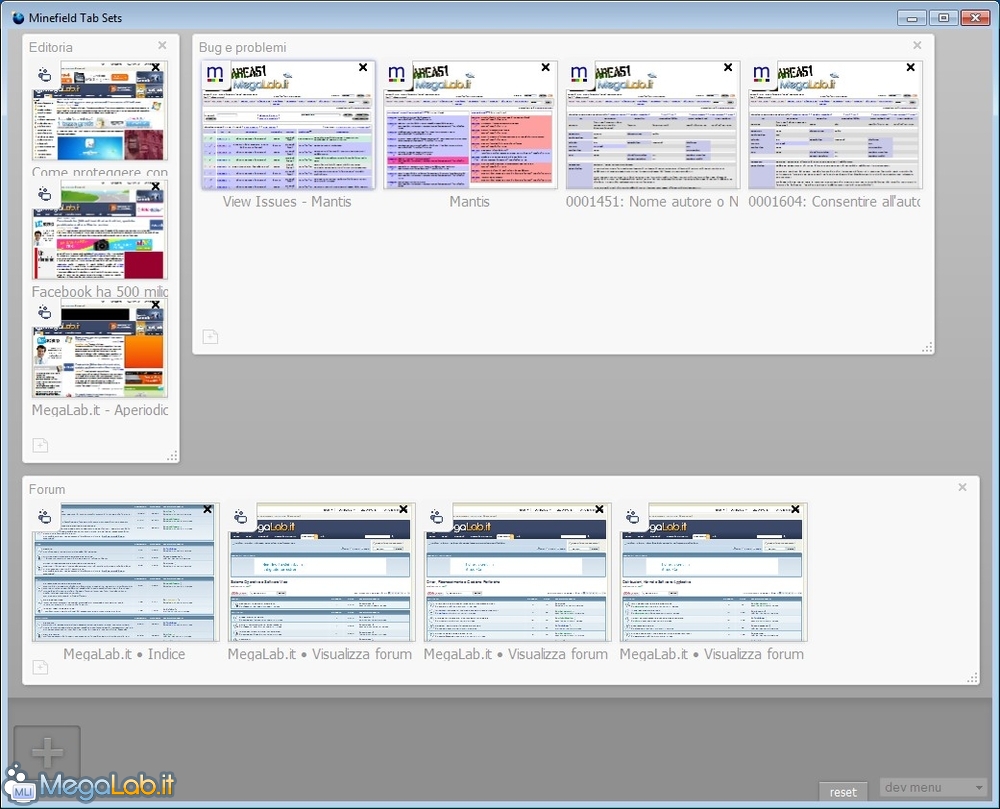The image size is (1000, 809).
Task: Open the dev menu dropdown
Action: click(x=934, y=788)
